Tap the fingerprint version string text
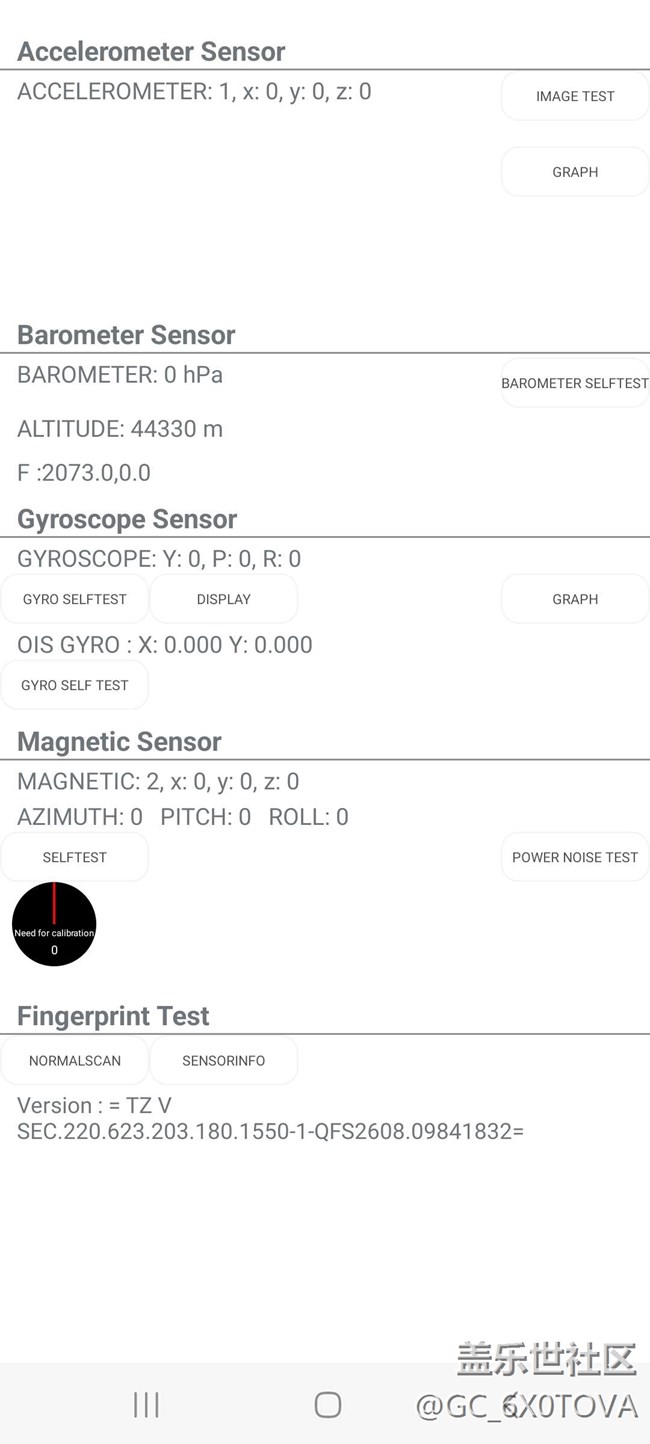Image resolution: width=650 pixels, height=1444 pixels. pyautogui.click(x=270, y=1119)
